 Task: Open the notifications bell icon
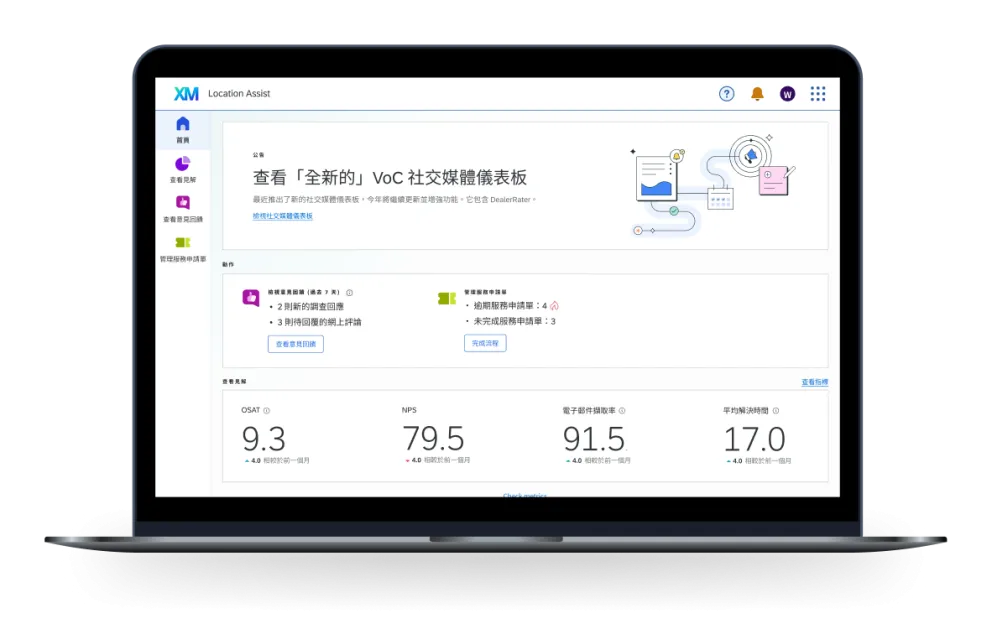pos(757,93)
